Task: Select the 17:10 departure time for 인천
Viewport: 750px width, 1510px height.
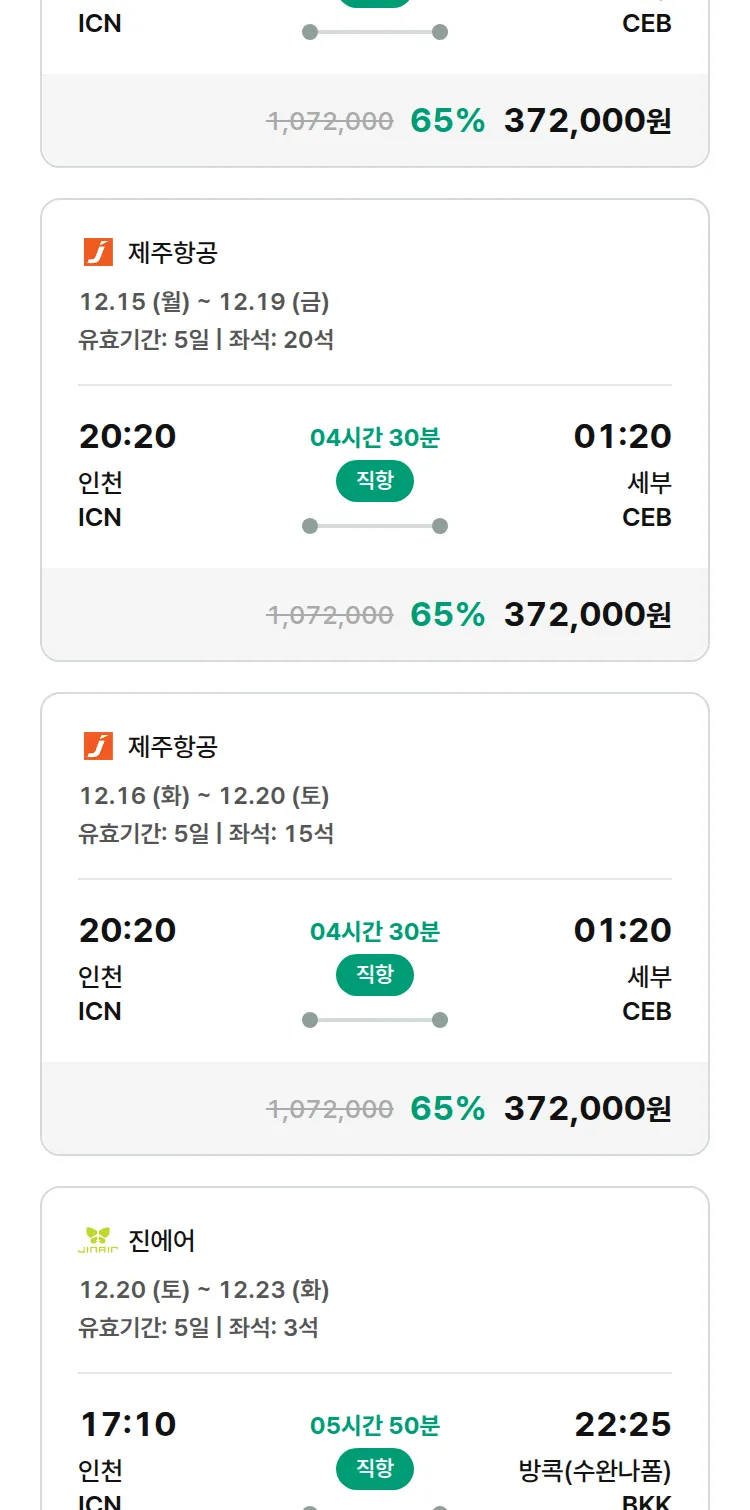Action: point(127,1424)
